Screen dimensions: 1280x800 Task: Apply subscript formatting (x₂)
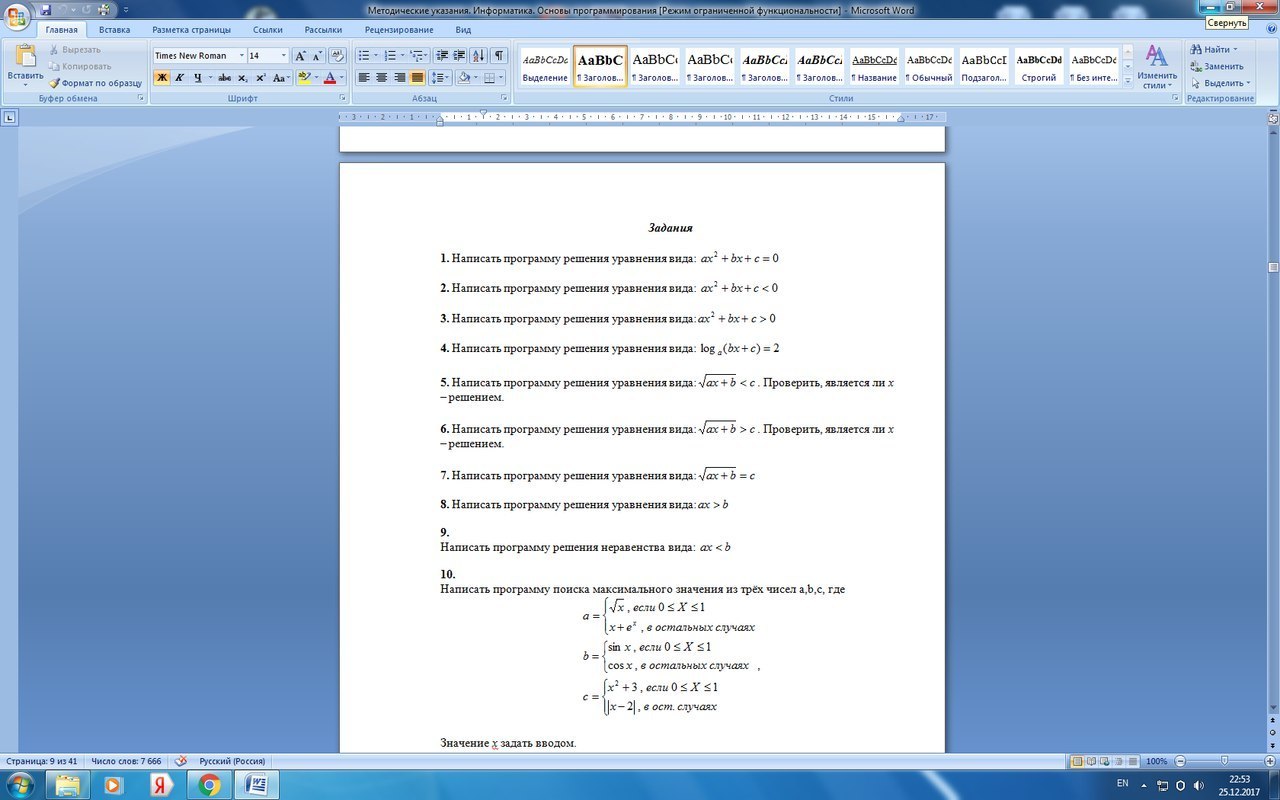tap(243, 78)
